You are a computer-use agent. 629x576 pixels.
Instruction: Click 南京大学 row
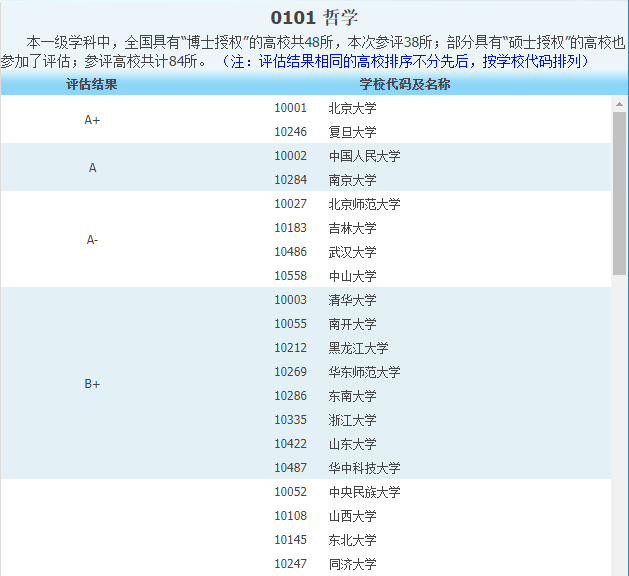click(x=398, y=180)
